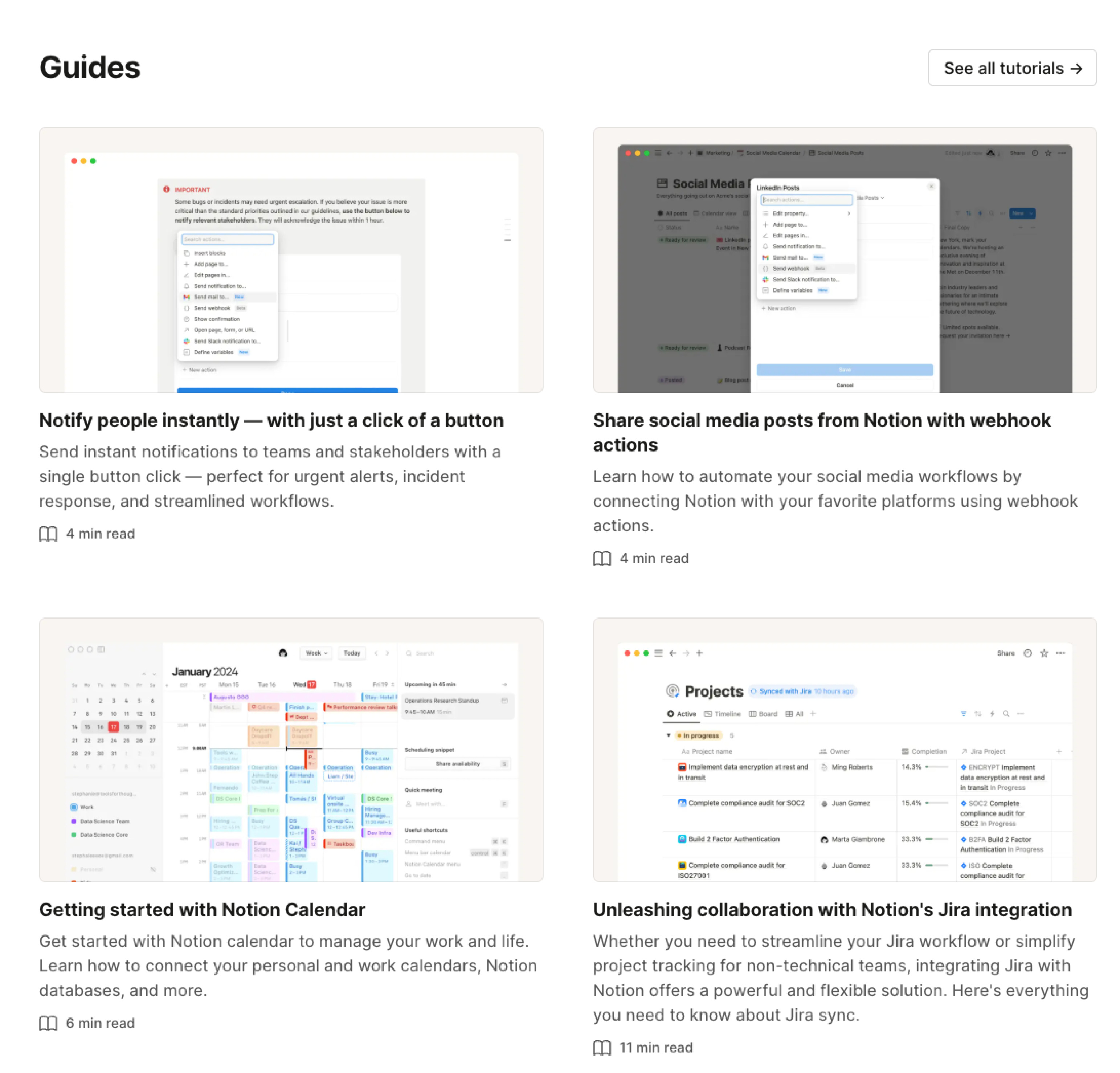Image resolution: width=1120 pixels, height=1073 pixels.
Task: Click 'Get started with Notion calendar' description text
Action: [x=289, y=966]
